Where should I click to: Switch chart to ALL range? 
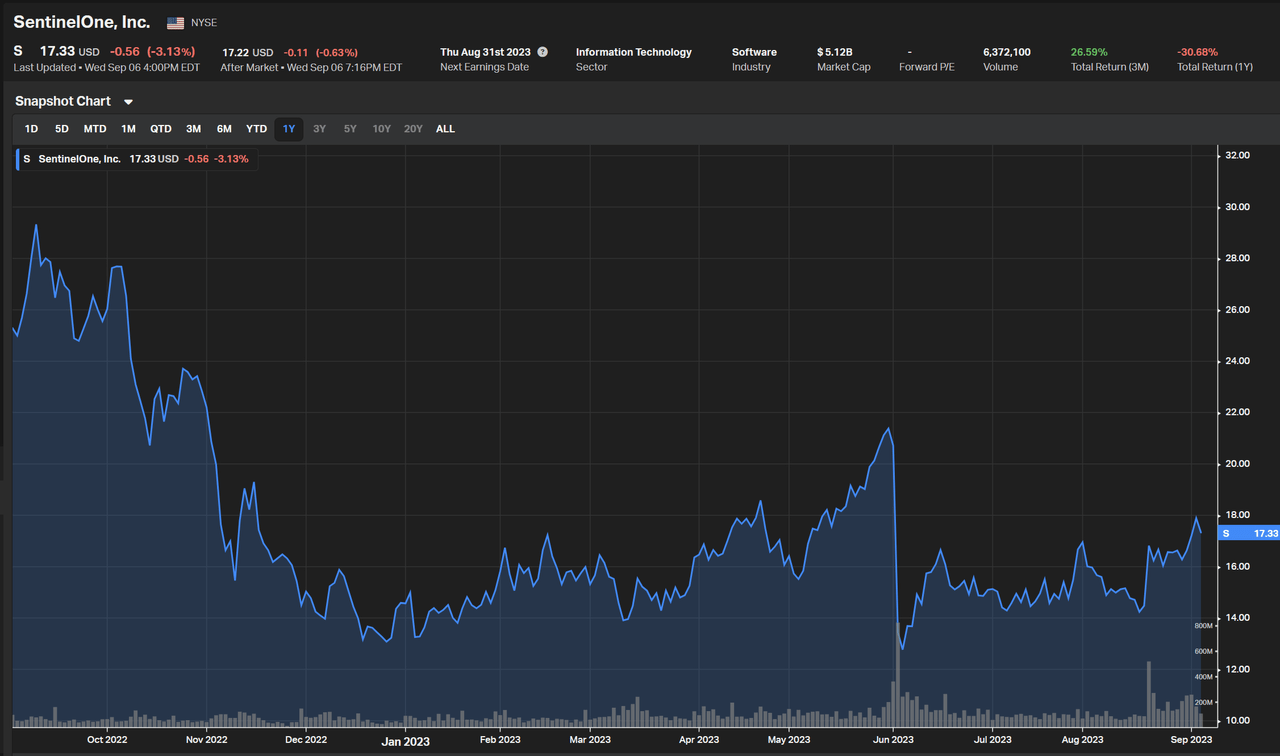[445, 129]
